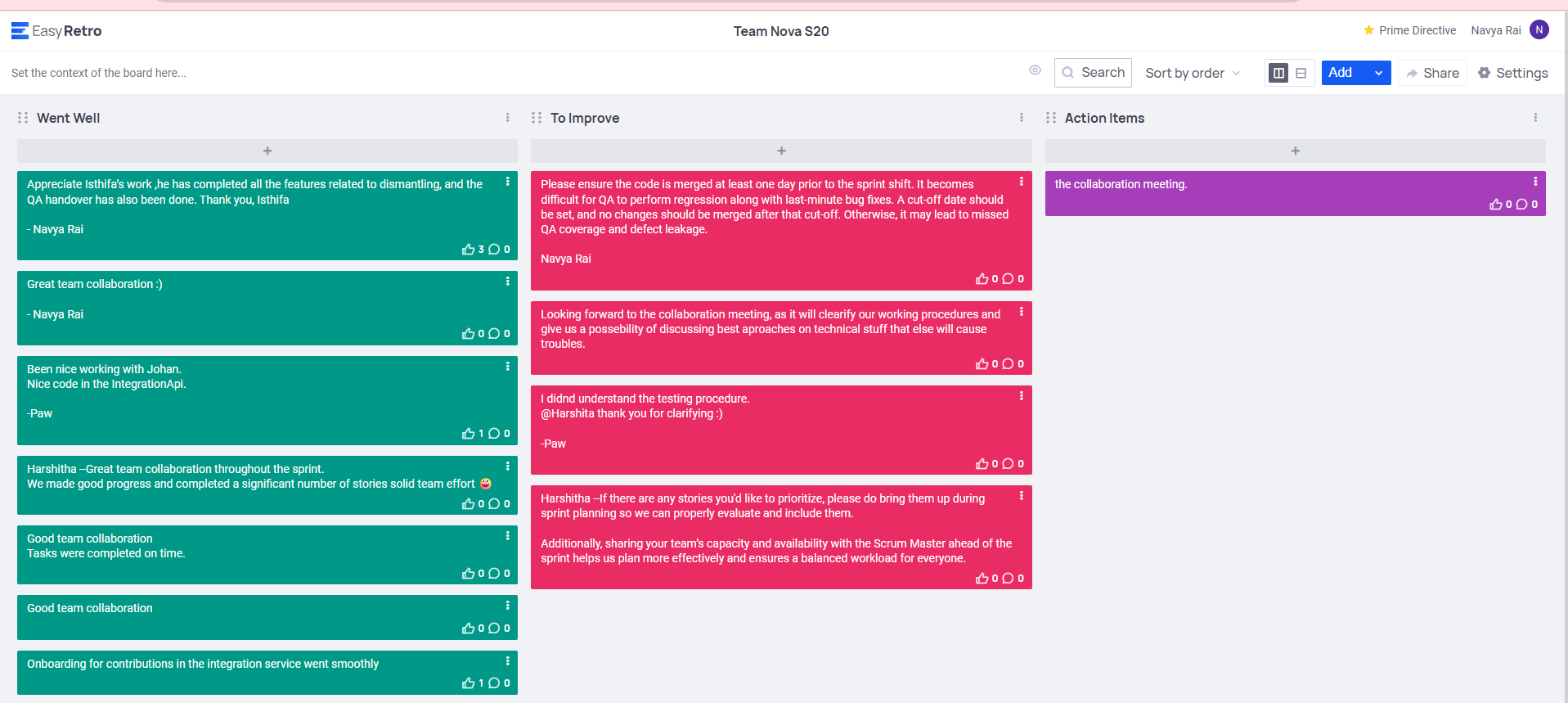Open menu on 'Looking forward to collaboration meeting' card
This screenshot has height=703, width=1568.
click(1022, 312)
